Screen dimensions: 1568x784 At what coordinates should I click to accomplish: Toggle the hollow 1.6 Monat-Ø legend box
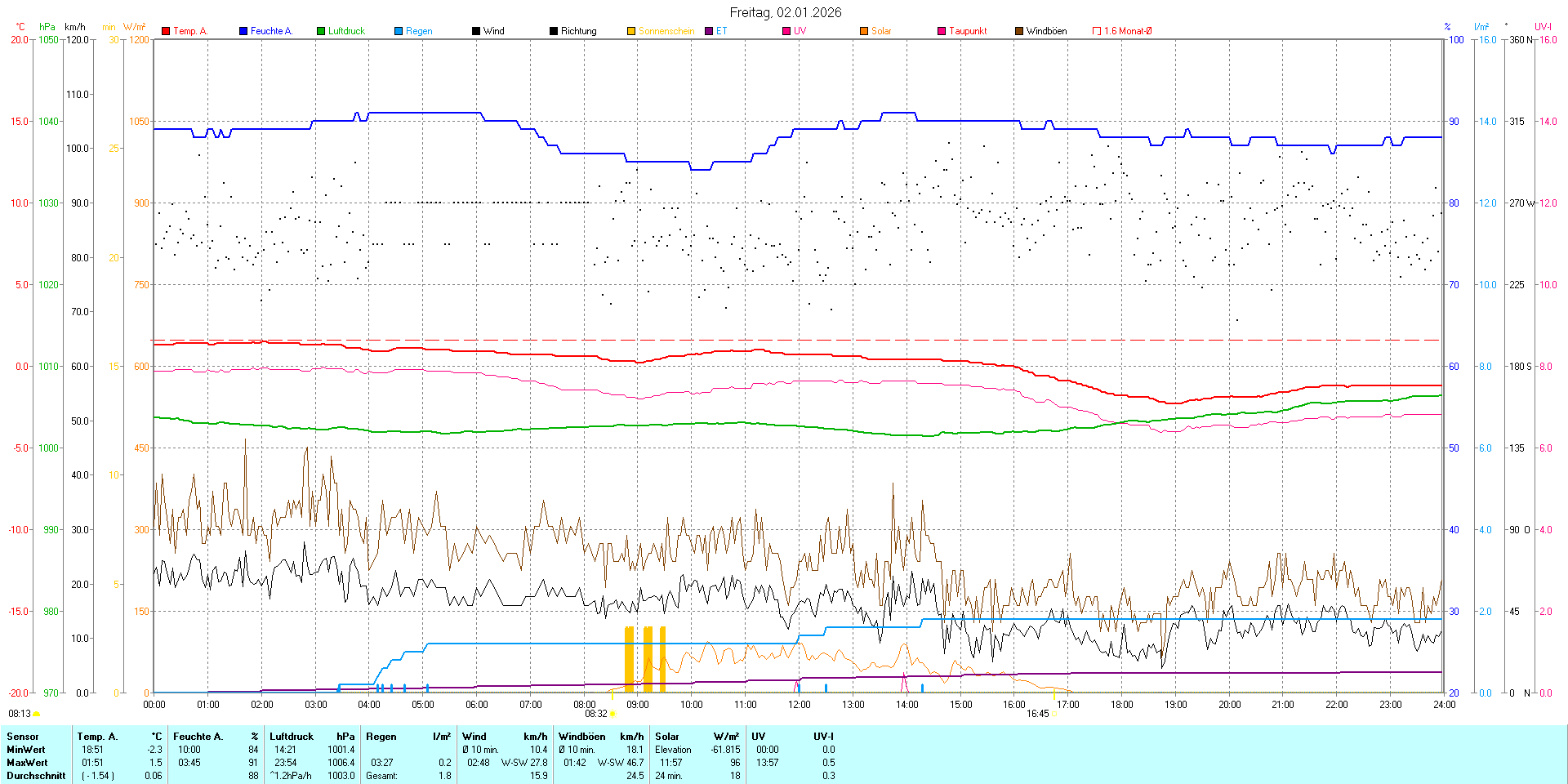1097,31
